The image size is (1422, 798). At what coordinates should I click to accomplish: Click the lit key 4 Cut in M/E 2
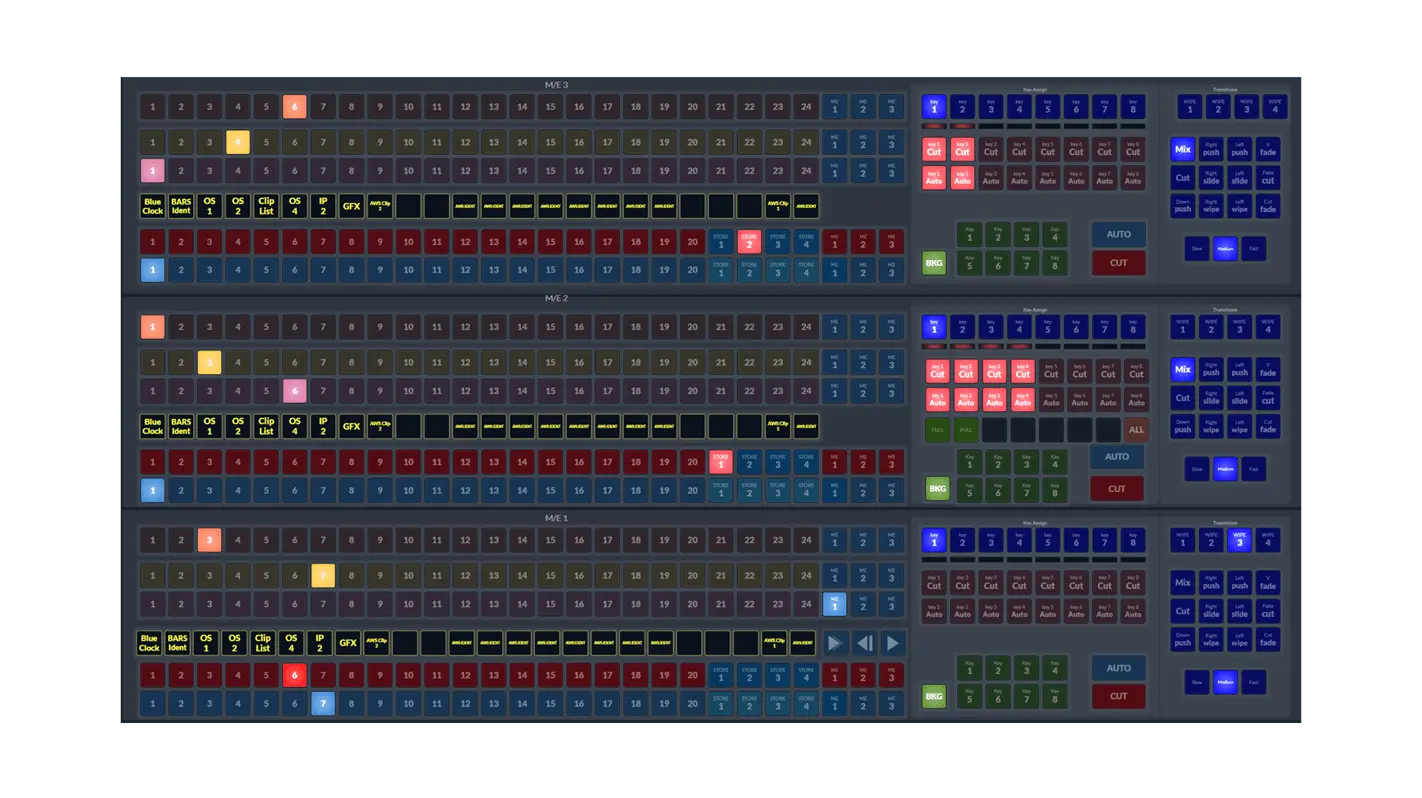click(1022, 372)
